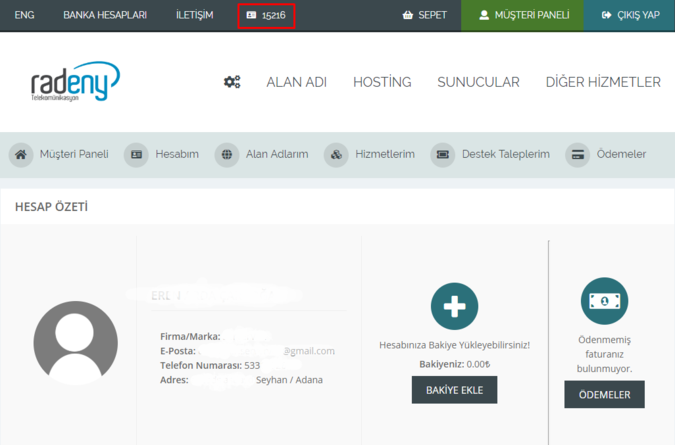Click Bakiyeniz: 0.00₺ text
This screenshot has width=675, height=445.
tap(455, 364)
